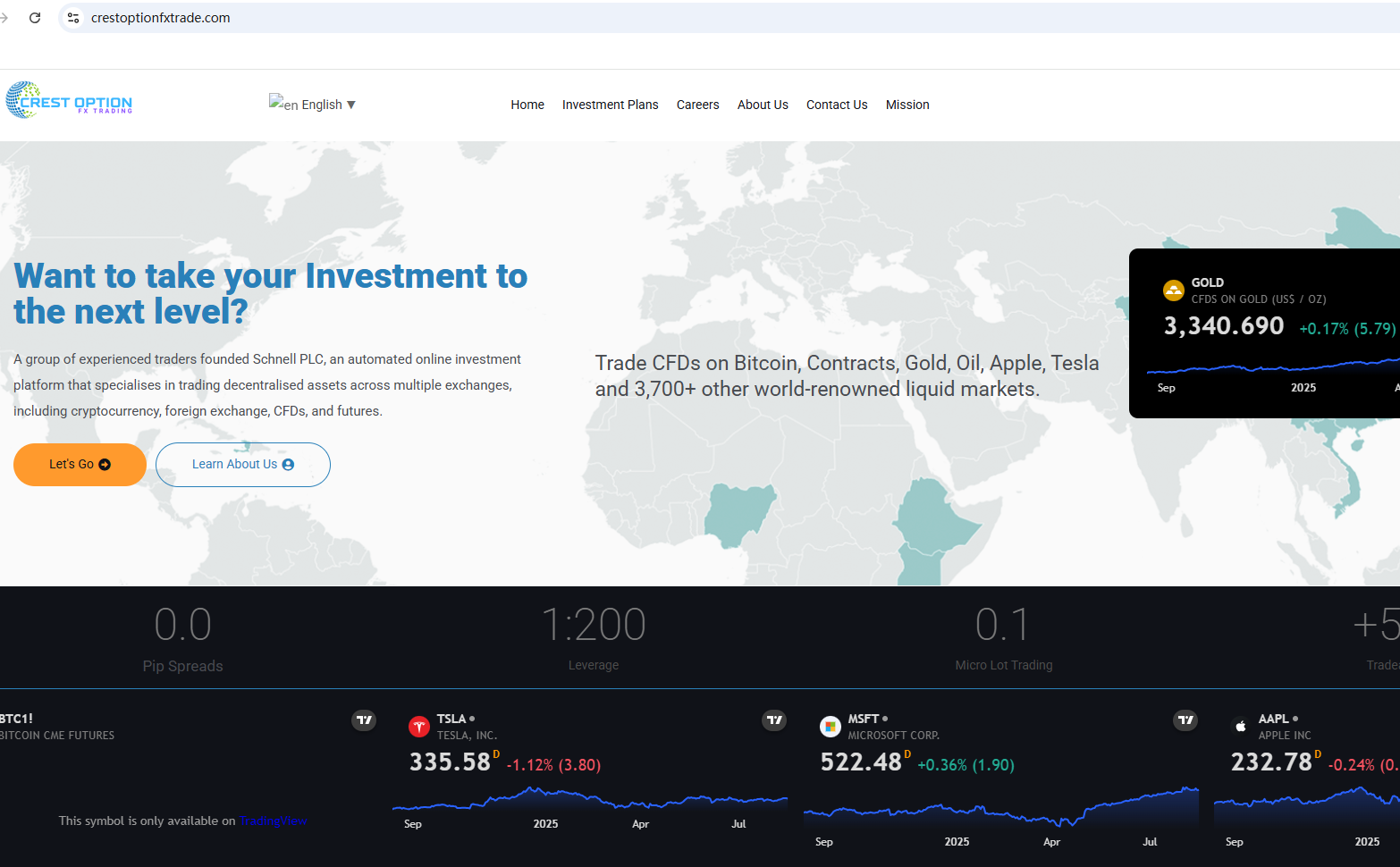
Task: Open the Mission menu item
Action: 907,105
